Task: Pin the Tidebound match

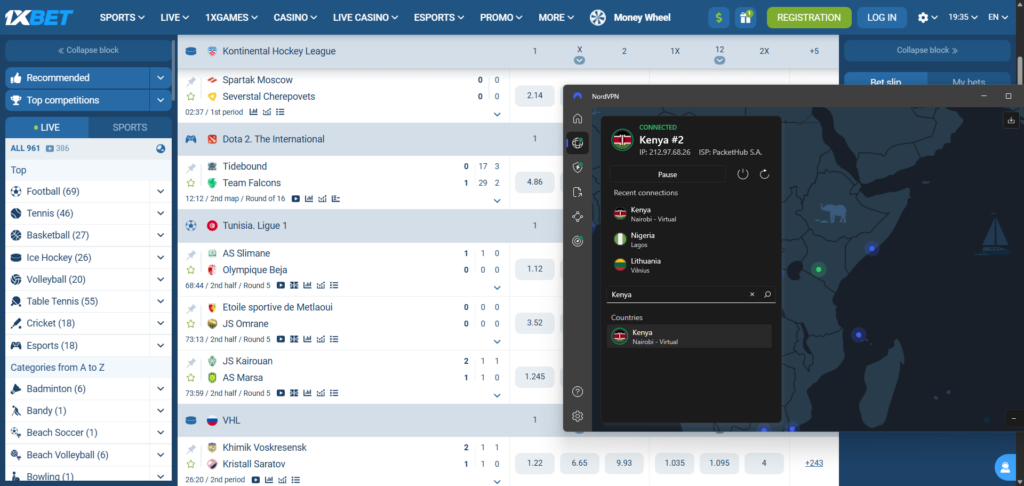Action: pyautogui.click(x=191, y=168)
